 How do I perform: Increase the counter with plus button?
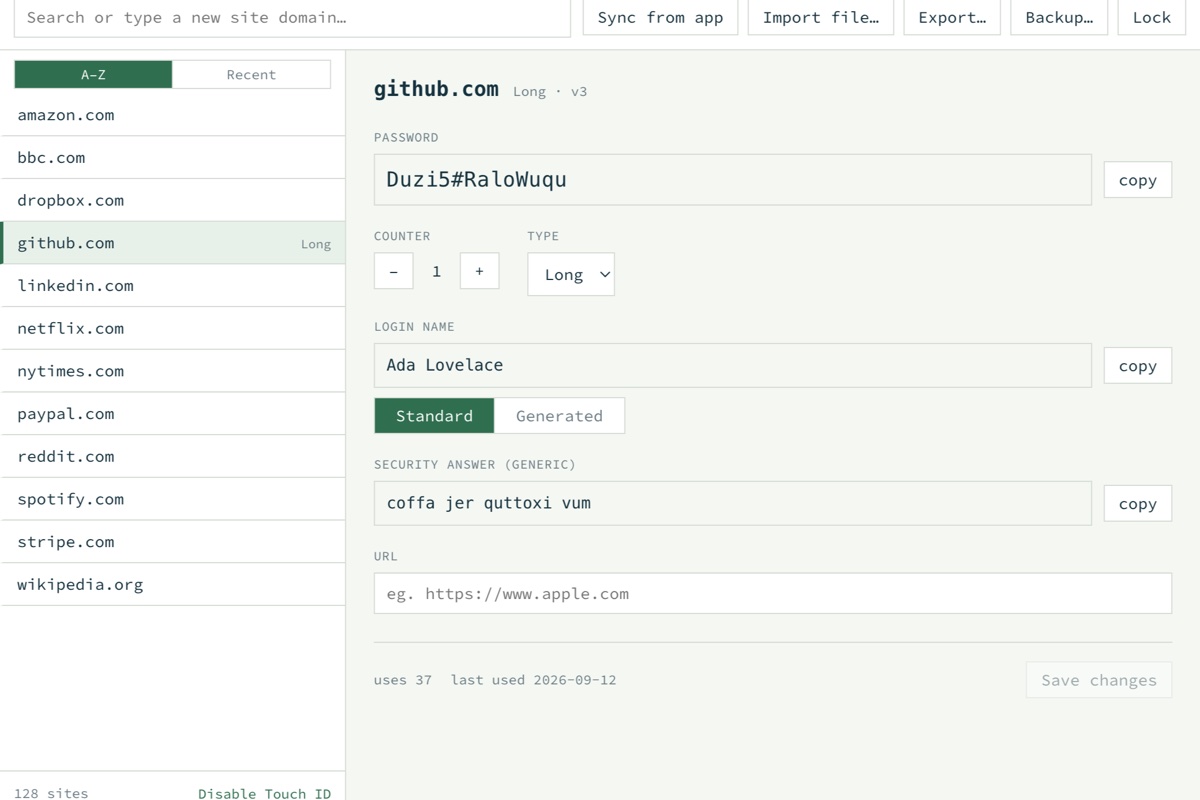pyautogui.click(x=479, y=271)
